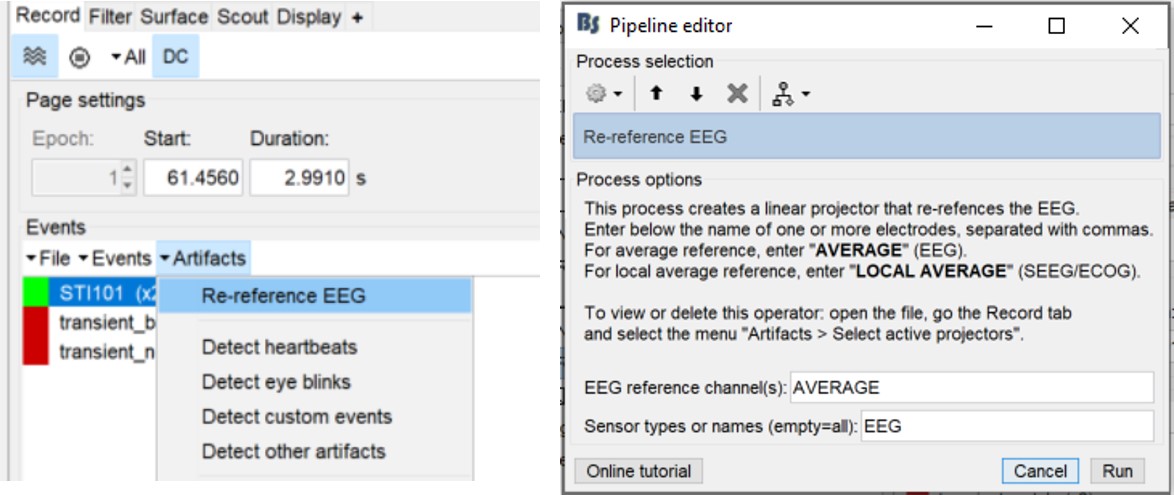
Task: Move selected process up with arrow icon
Action: pyautogui.click(x=656, y=94)
